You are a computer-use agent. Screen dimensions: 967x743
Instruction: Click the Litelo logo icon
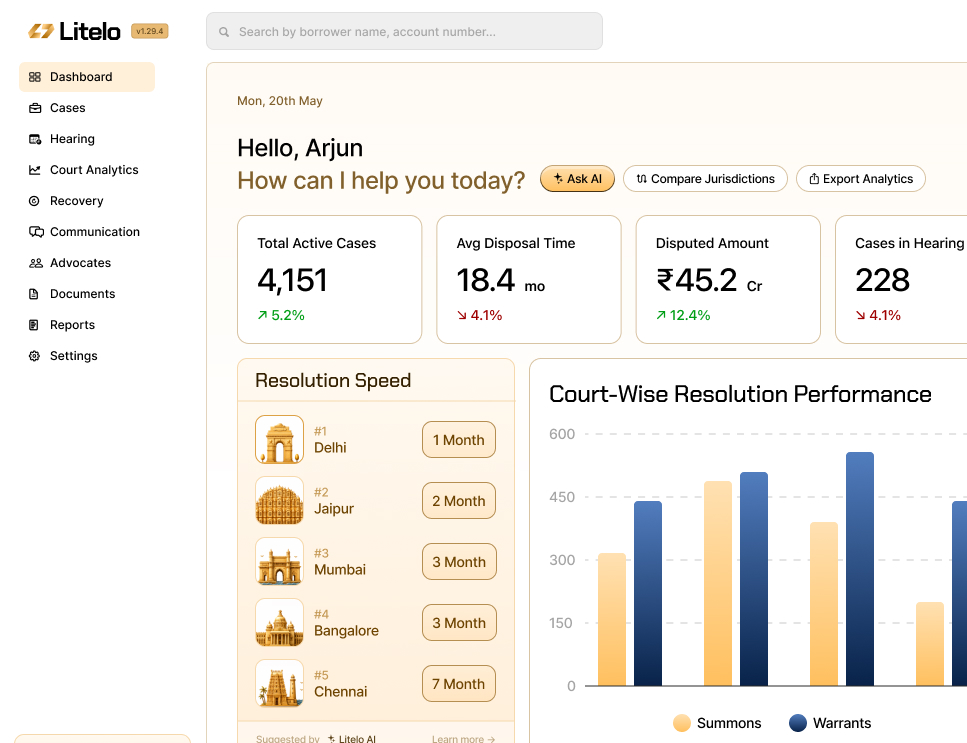pyautogui.click(x=41, y=31)
